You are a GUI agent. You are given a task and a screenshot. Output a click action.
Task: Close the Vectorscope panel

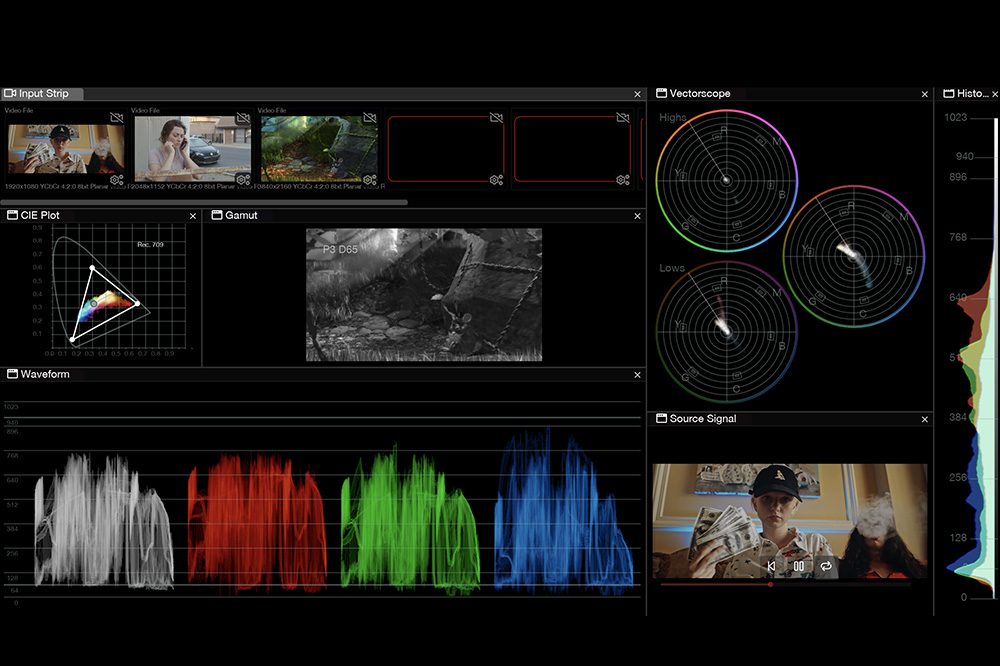coord(925,94)
